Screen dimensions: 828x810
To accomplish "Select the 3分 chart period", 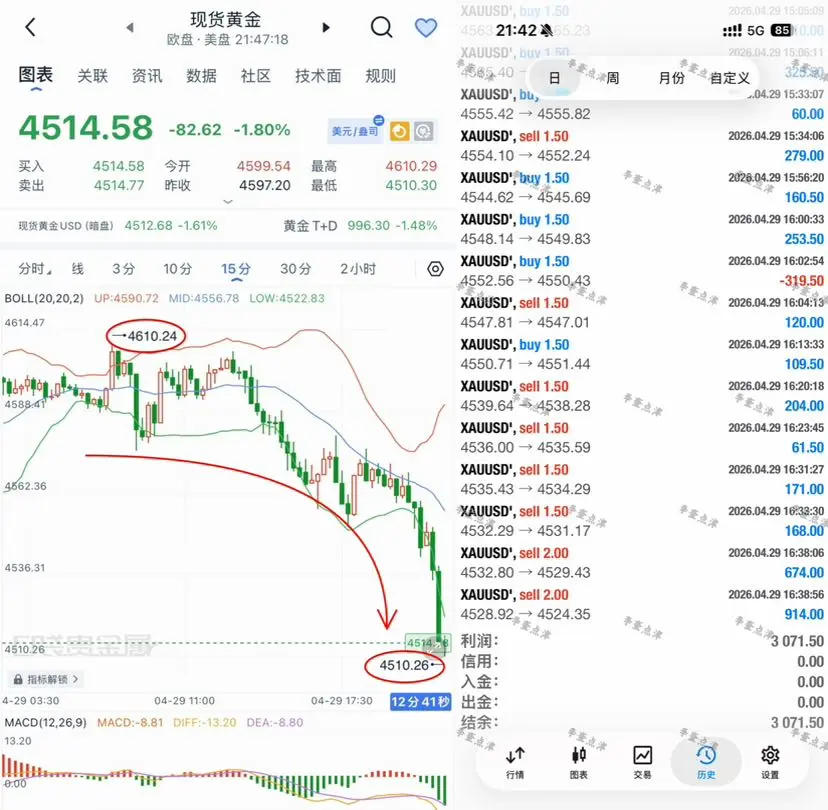I will pyautogui.click(x=123, y=269).
